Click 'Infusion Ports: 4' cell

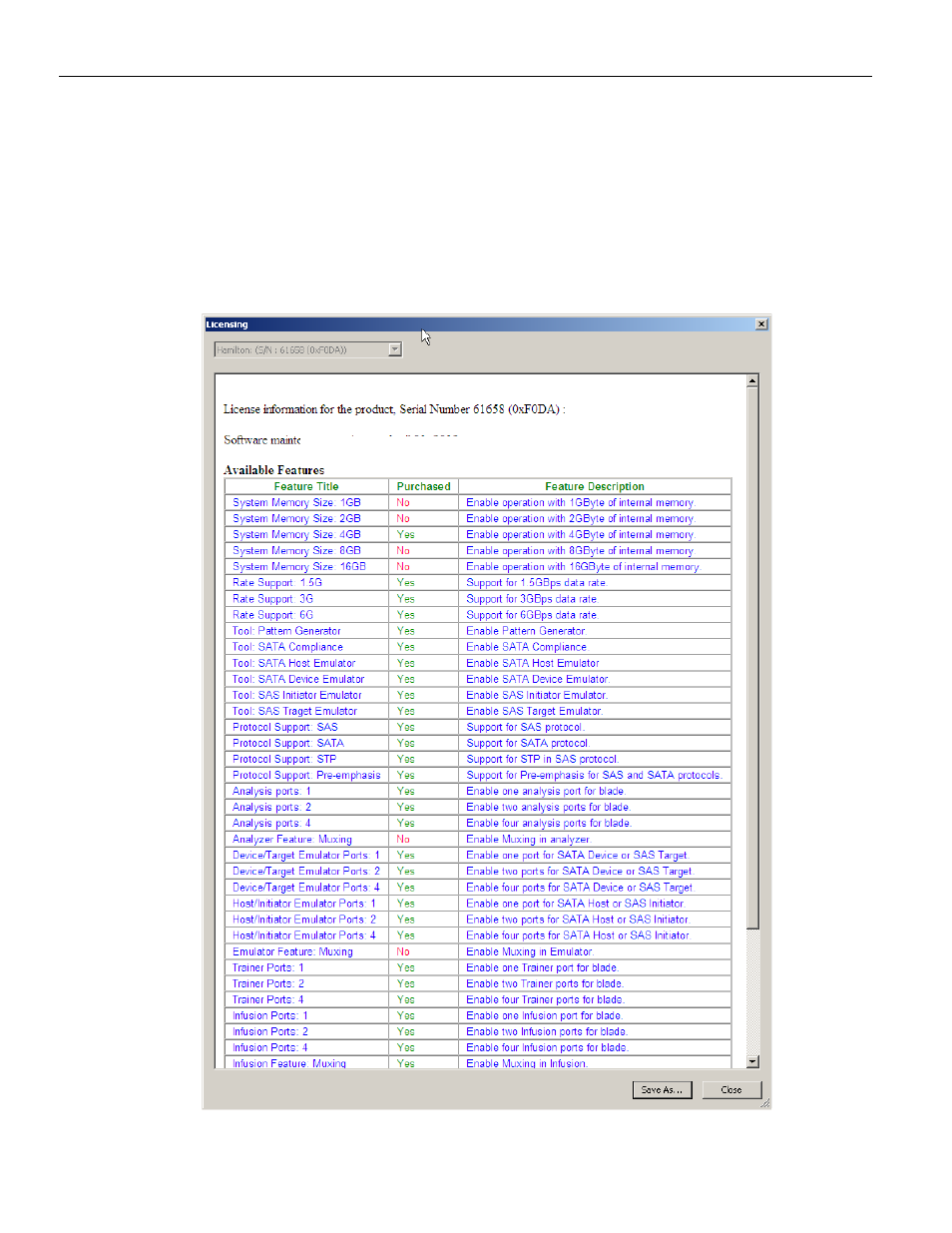(306, 1047)
